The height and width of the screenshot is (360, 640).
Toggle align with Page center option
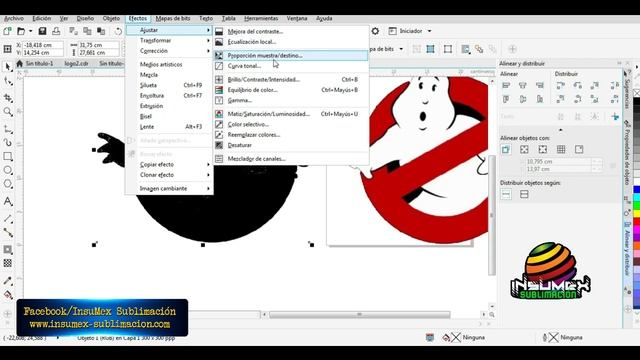click(542, 149)
